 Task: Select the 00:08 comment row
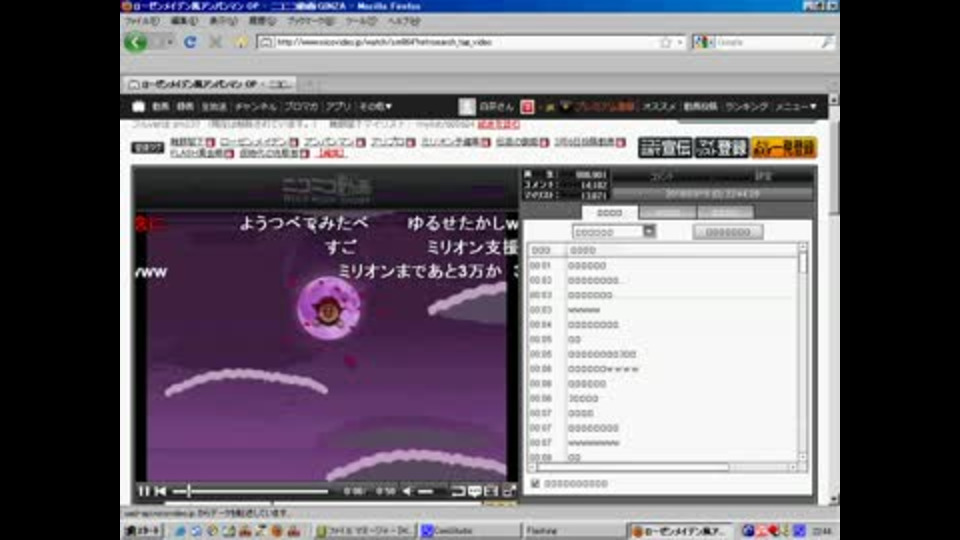pyautogui.click(x=664, y=457)
